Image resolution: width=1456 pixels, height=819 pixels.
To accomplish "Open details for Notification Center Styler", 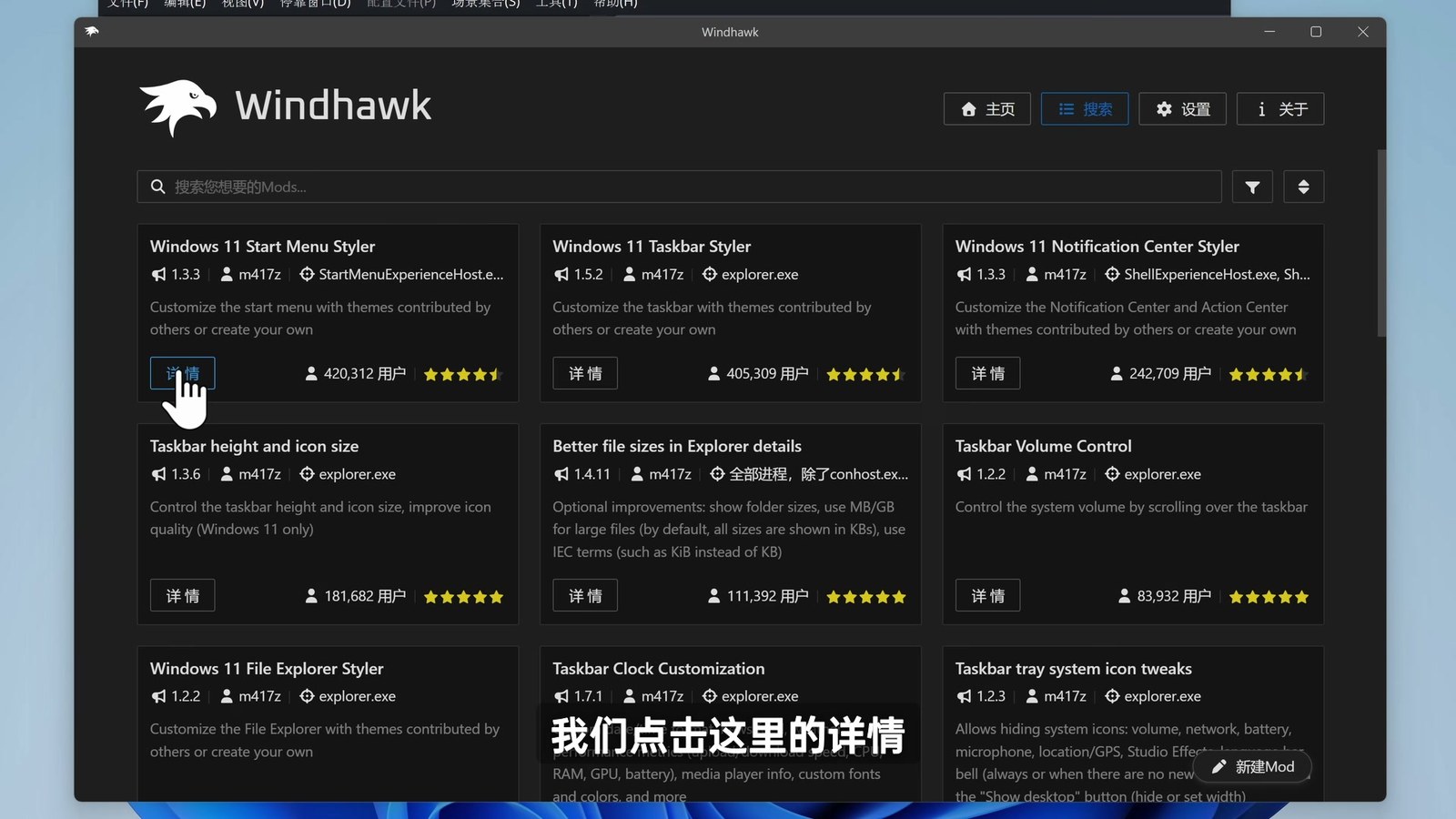I will [988, 373].
